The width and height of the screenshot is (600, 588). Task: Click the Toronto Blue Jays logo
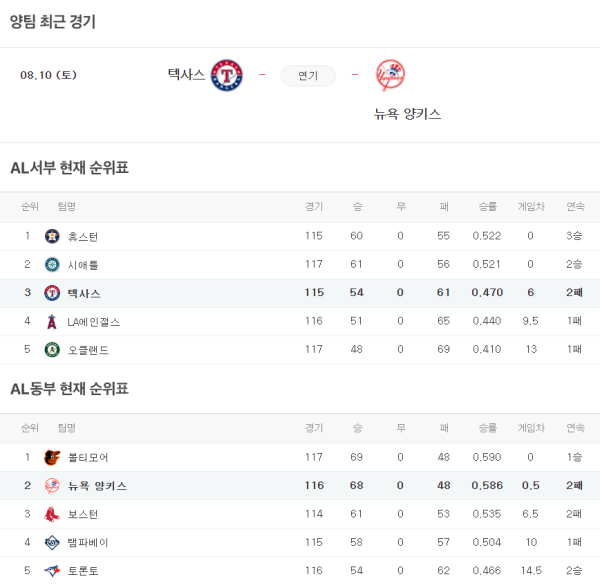pyautogui.click(x=52, y=570)
